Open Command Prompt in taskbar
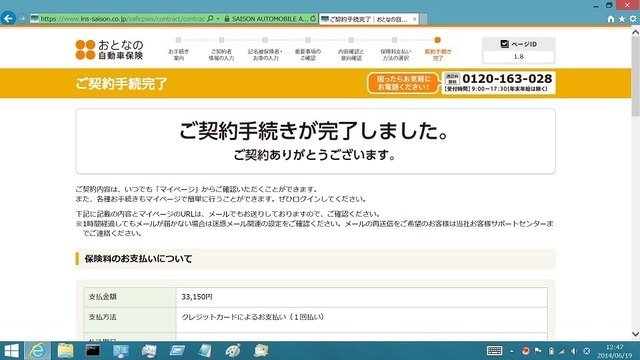Screen dimensions: 640x360 tap(93, 351)
